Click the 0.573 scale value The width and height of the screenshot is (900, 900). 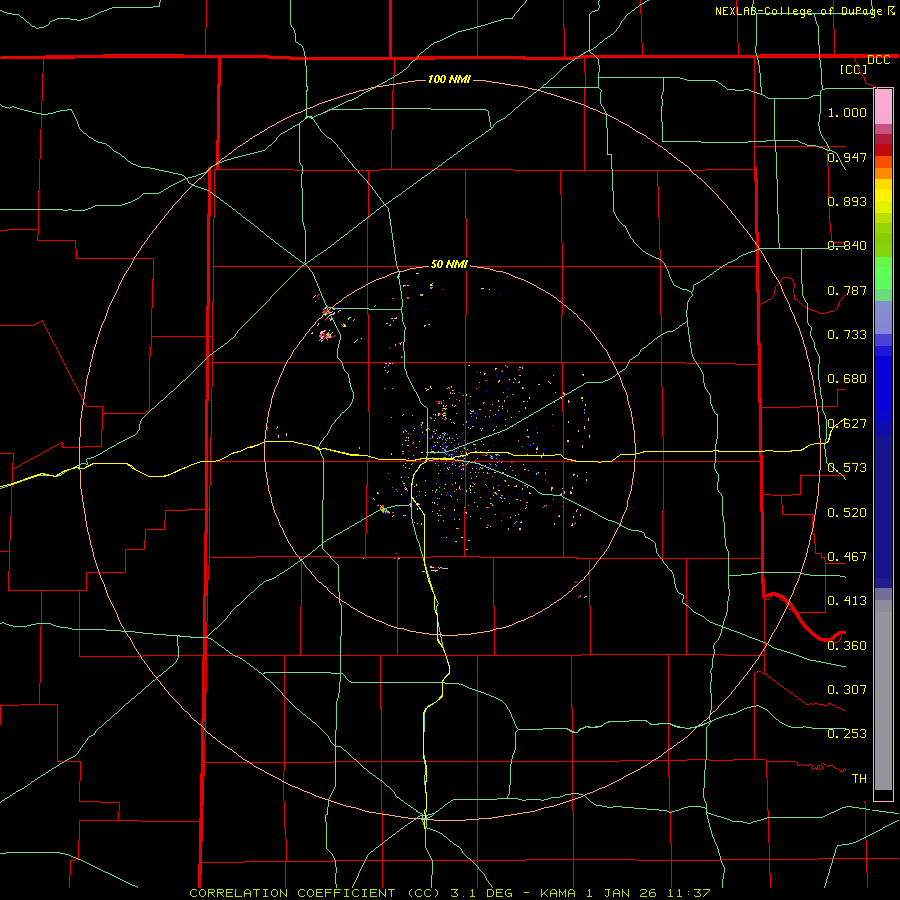pos(847,468)
